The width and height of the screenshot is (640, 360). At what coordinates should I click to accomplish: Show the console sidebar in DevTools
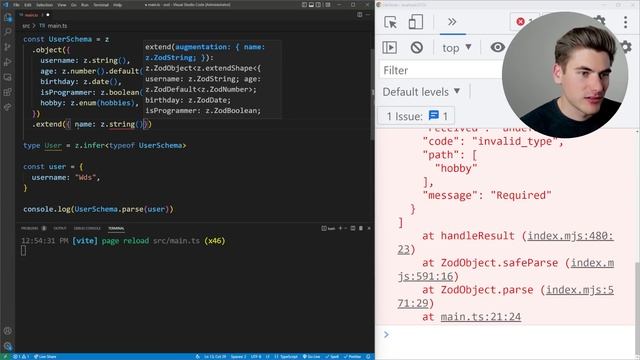point(389,47)
